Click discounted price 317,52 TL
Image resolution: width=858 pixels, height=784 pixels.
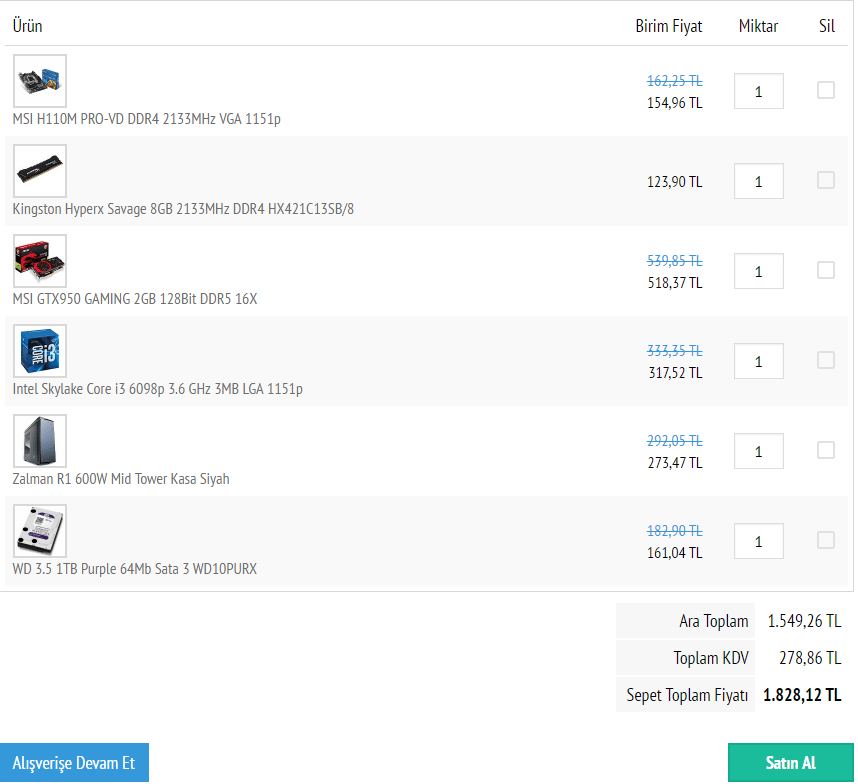(x=675, y=373)
